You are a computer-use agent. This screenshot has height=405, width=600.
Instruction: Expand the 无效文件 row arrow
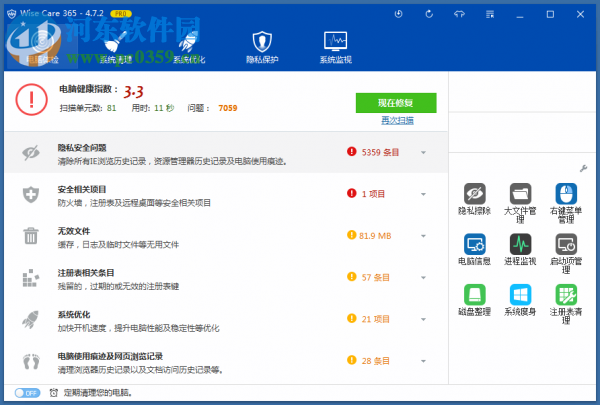pos(423,236)
